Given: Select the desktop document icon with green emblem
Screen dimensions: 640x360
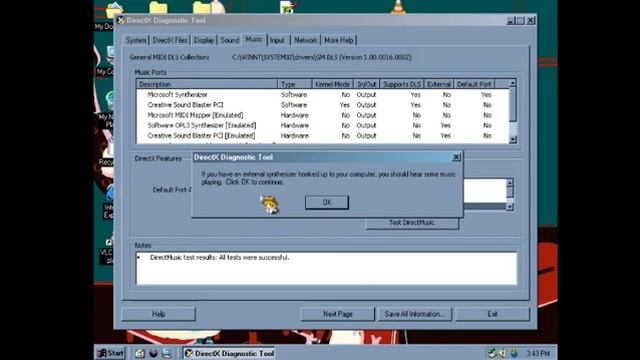Looking at the screenshot, I should tap(288, 7).
